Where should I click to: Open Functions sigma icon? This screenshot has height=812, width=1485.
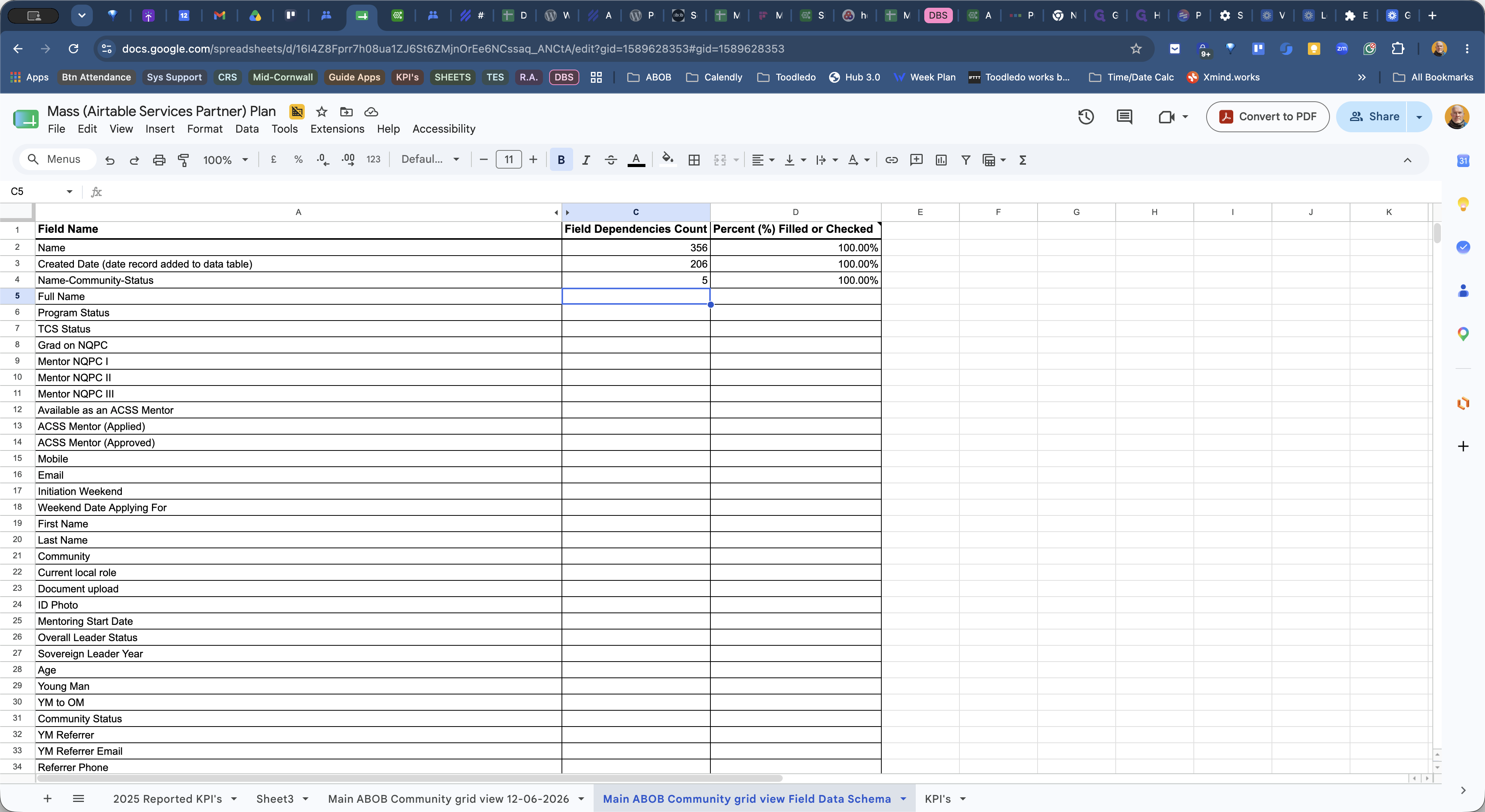pos(1022,160)
